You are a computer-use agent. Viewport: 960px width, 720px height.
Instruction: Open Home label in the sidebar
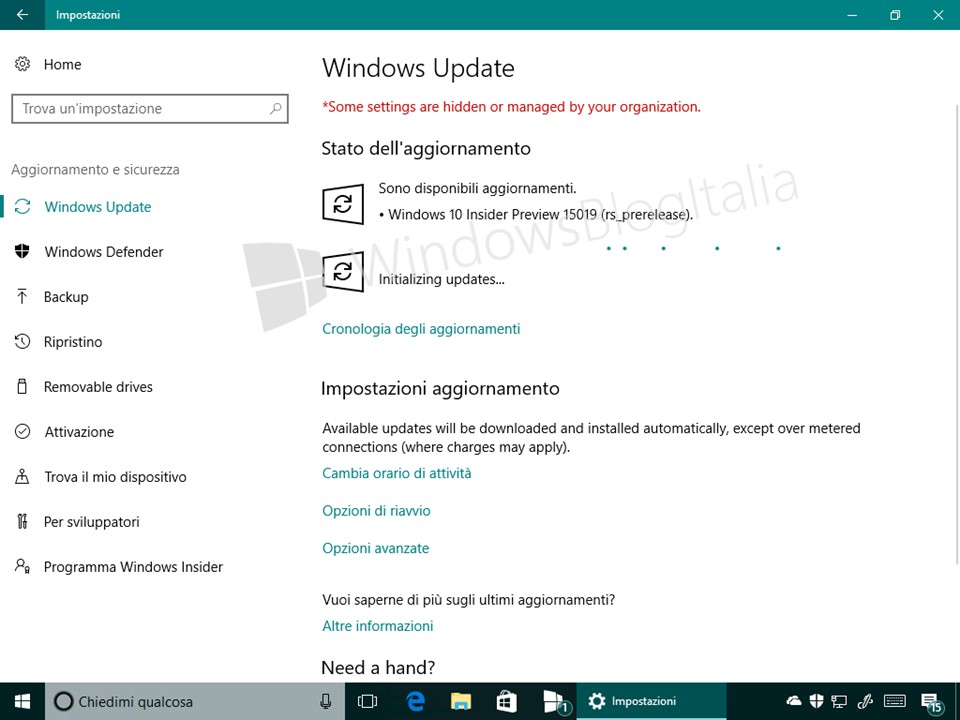click(x=62, y=64)
